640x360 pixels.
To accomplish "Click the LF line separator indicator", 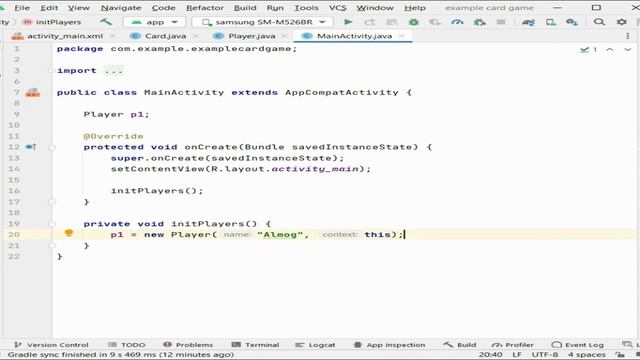I will click(x=517, y=355).
